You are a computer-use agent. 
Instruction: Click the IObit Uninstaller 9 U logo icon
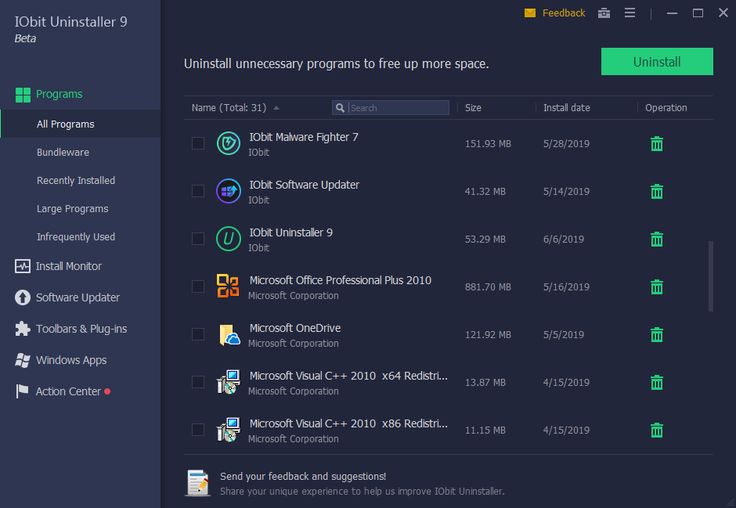(229, 239)
